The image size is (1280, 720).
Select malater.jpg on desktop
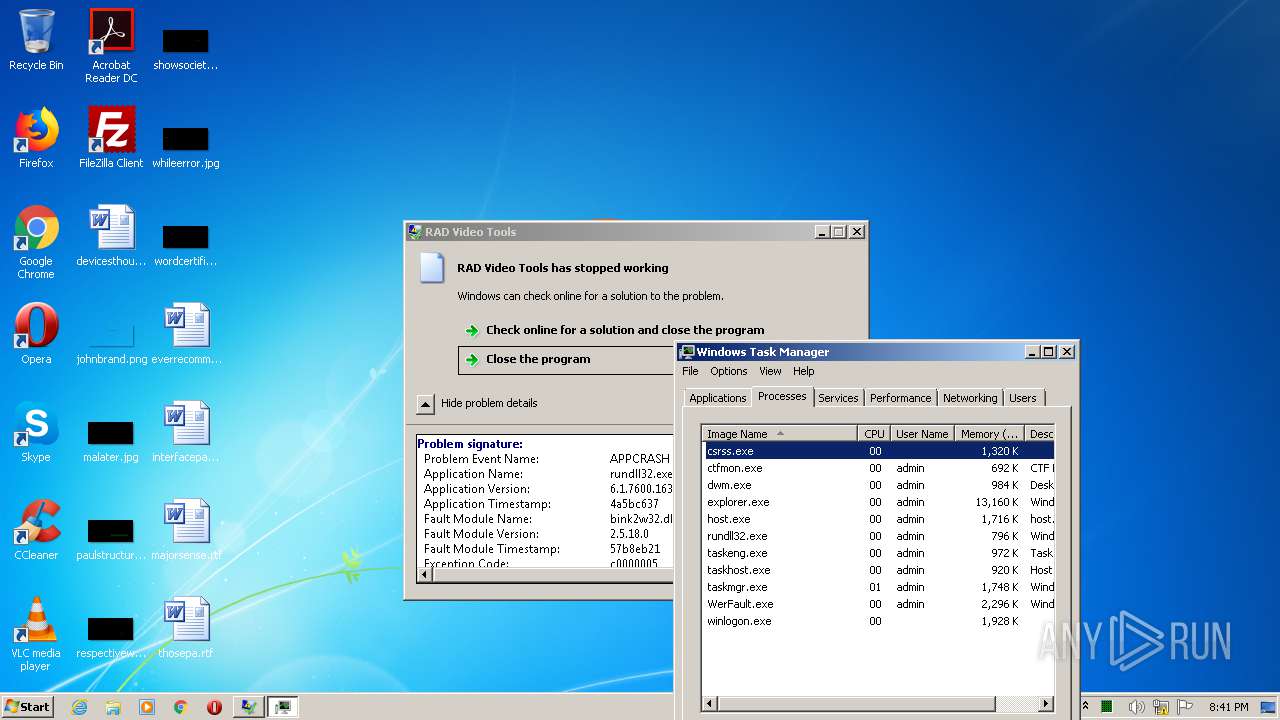tap(111, 440)
